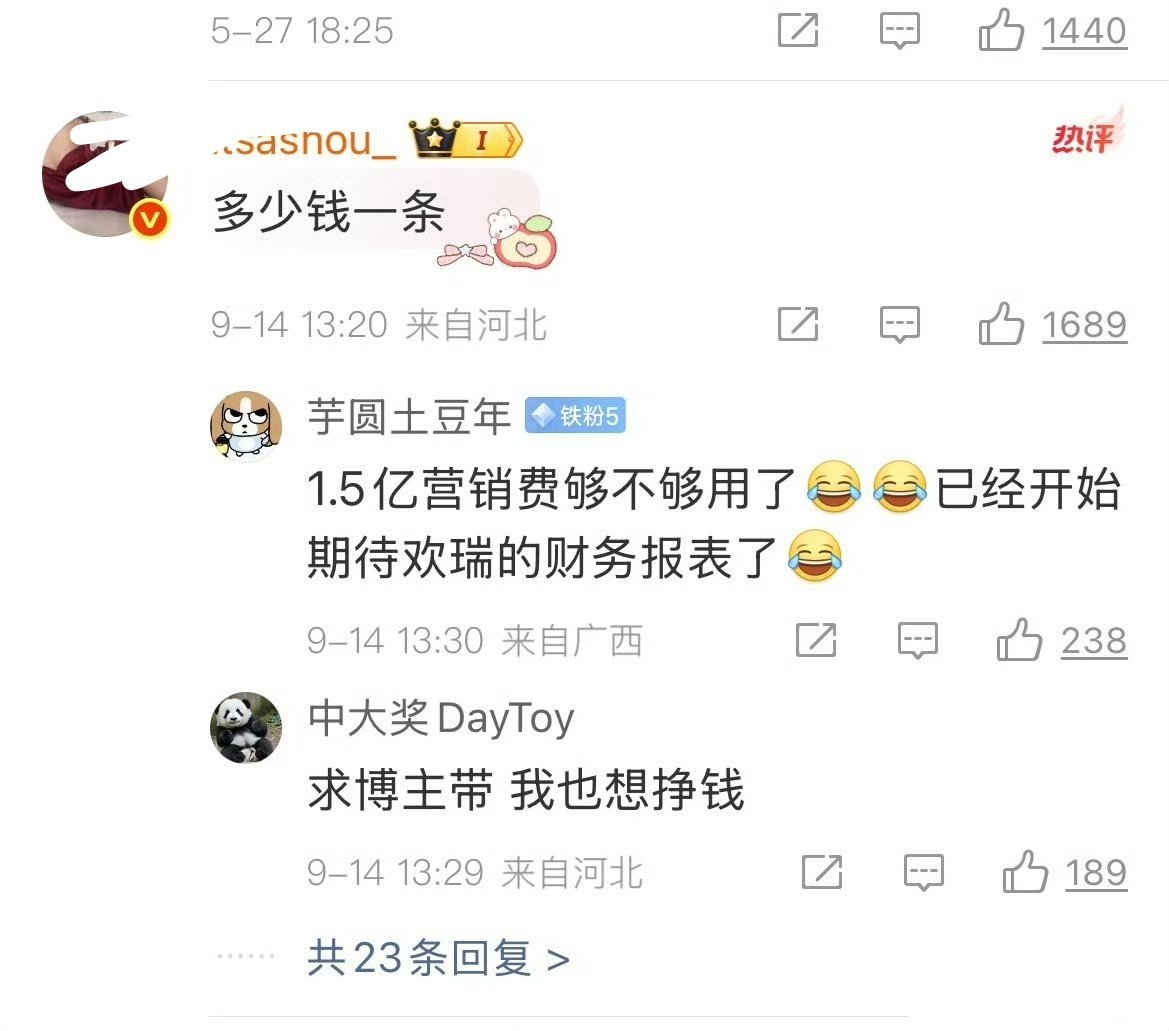
Task: Reply to 中大奖DayToy's comment
Action: point(924,872)
